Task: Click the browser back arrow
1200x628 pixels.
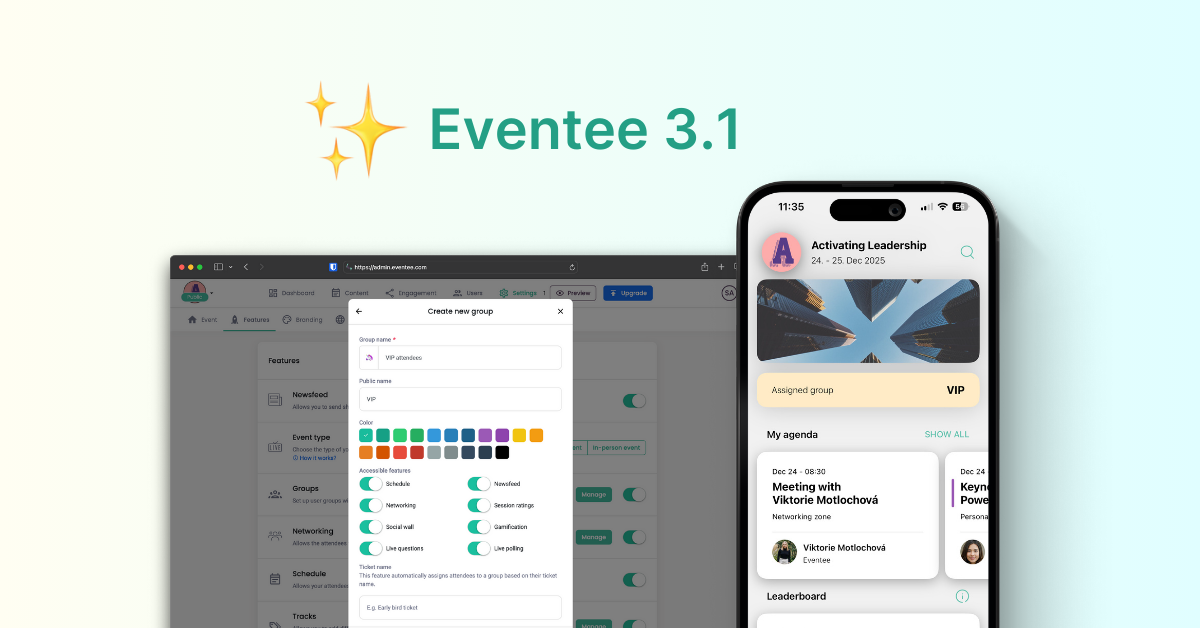Action: point(246,267)
